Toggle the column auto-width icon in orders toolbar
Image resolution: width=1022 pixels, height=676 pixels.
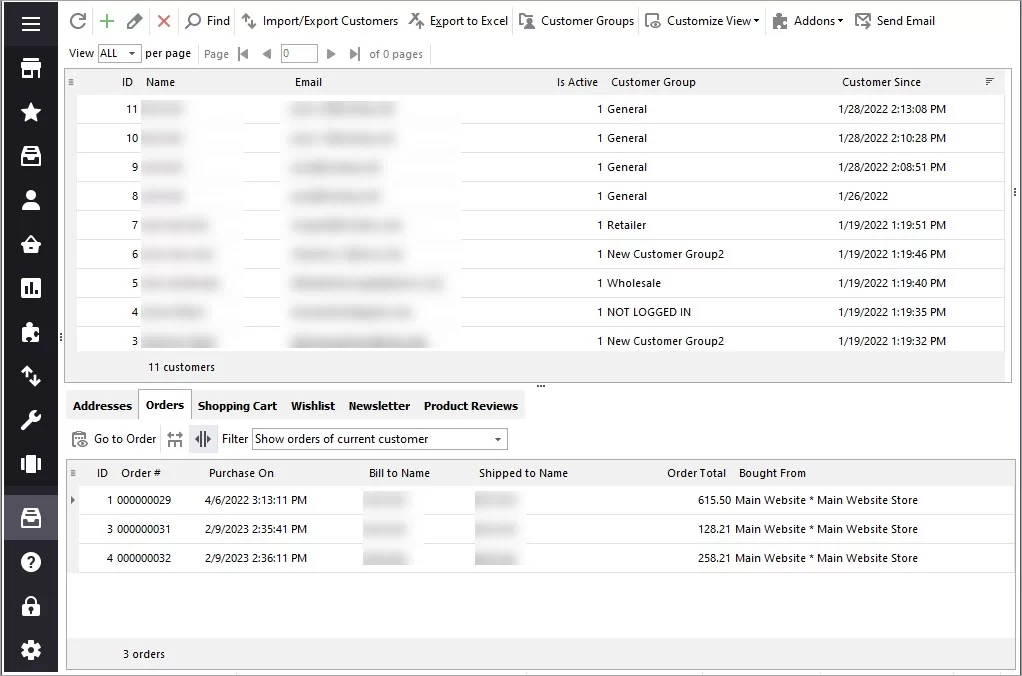click(x=203, y=439)
